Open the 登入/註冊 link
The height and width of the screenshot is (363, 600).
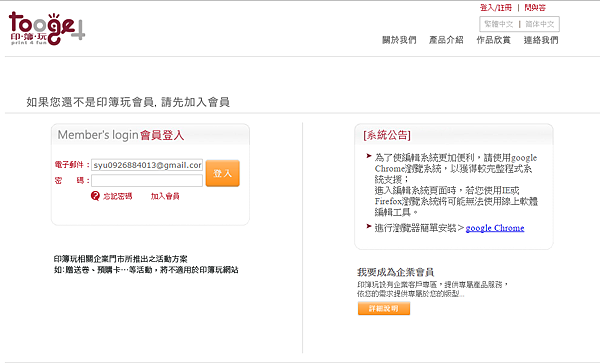pos(496,8)
